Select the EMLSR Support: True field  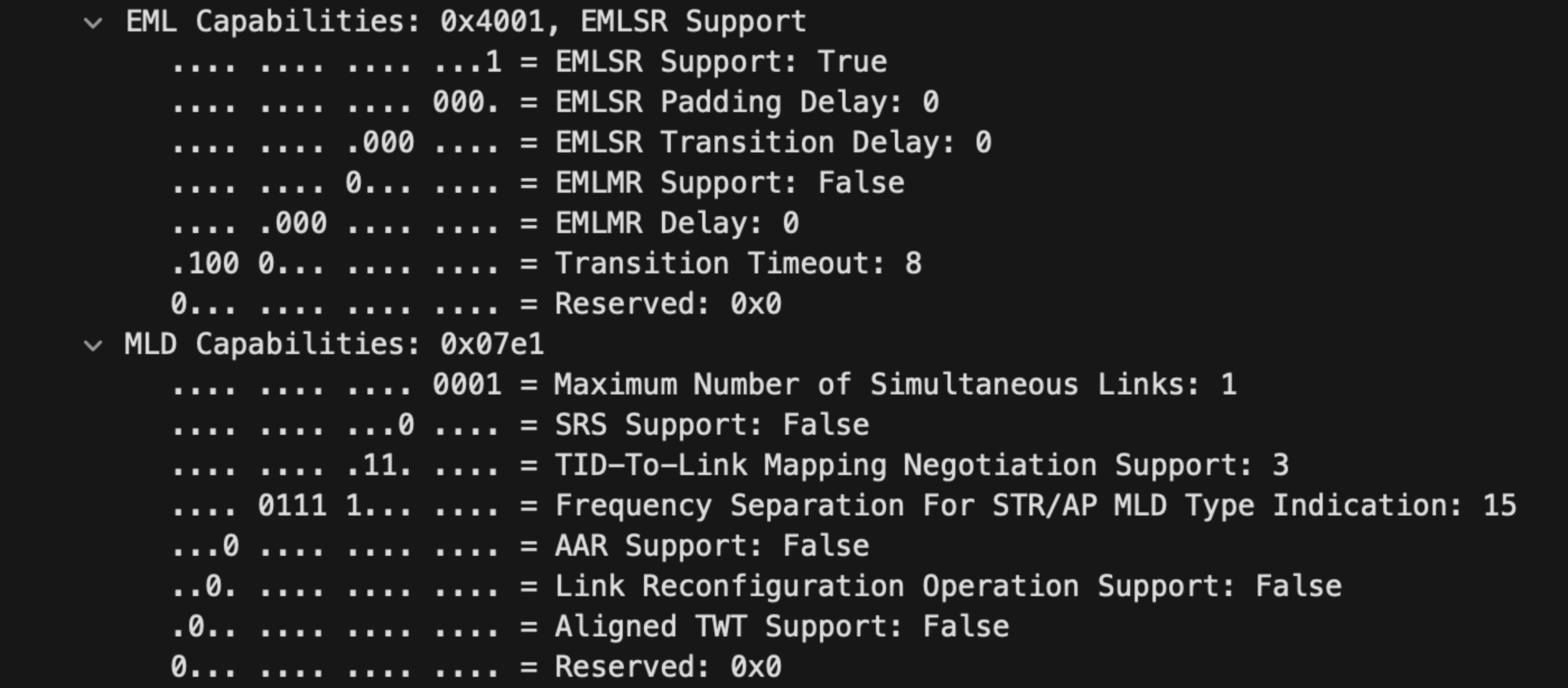pyautogui.click(x=721, y=62)
